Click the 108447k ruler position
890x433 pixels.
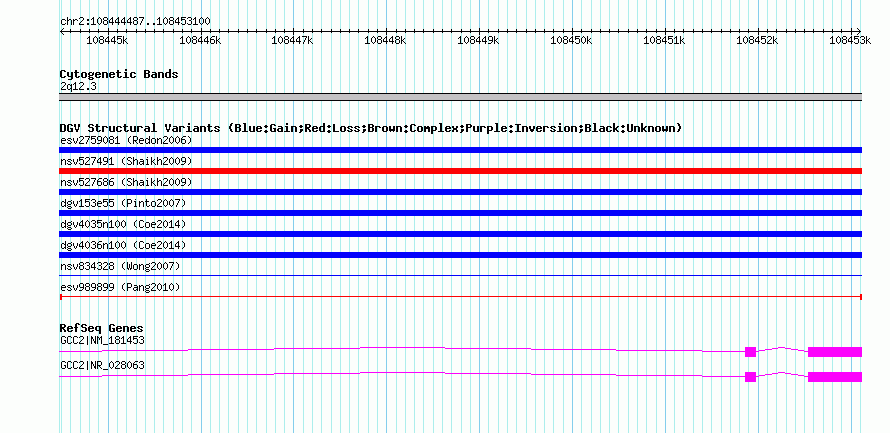[293, 40]
